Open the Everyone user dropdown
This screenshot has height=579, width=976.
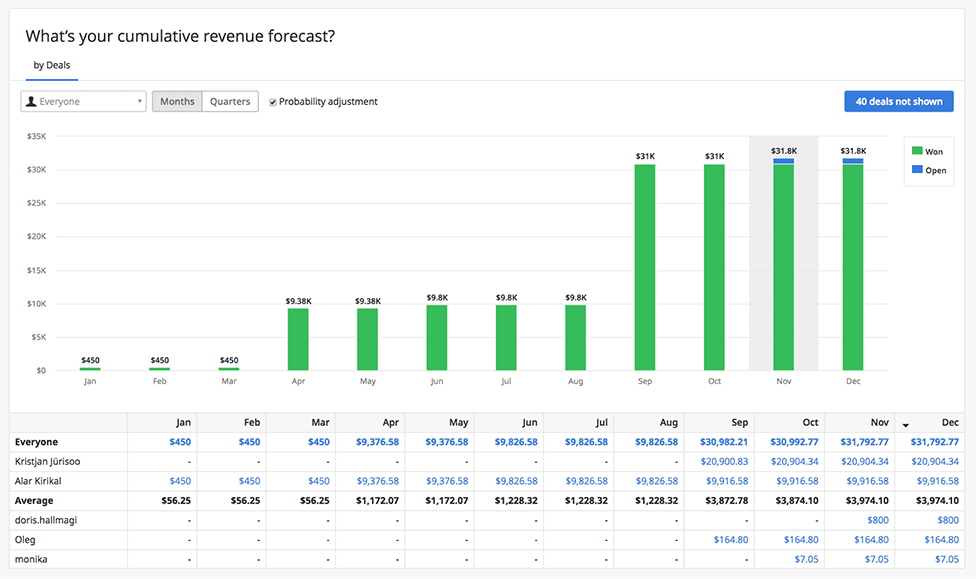point(84,102)
